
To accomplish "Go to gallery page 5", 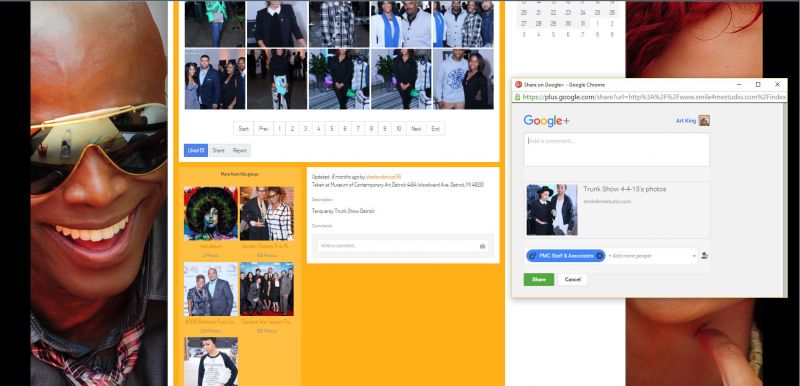I will click(x=332, y=129).
